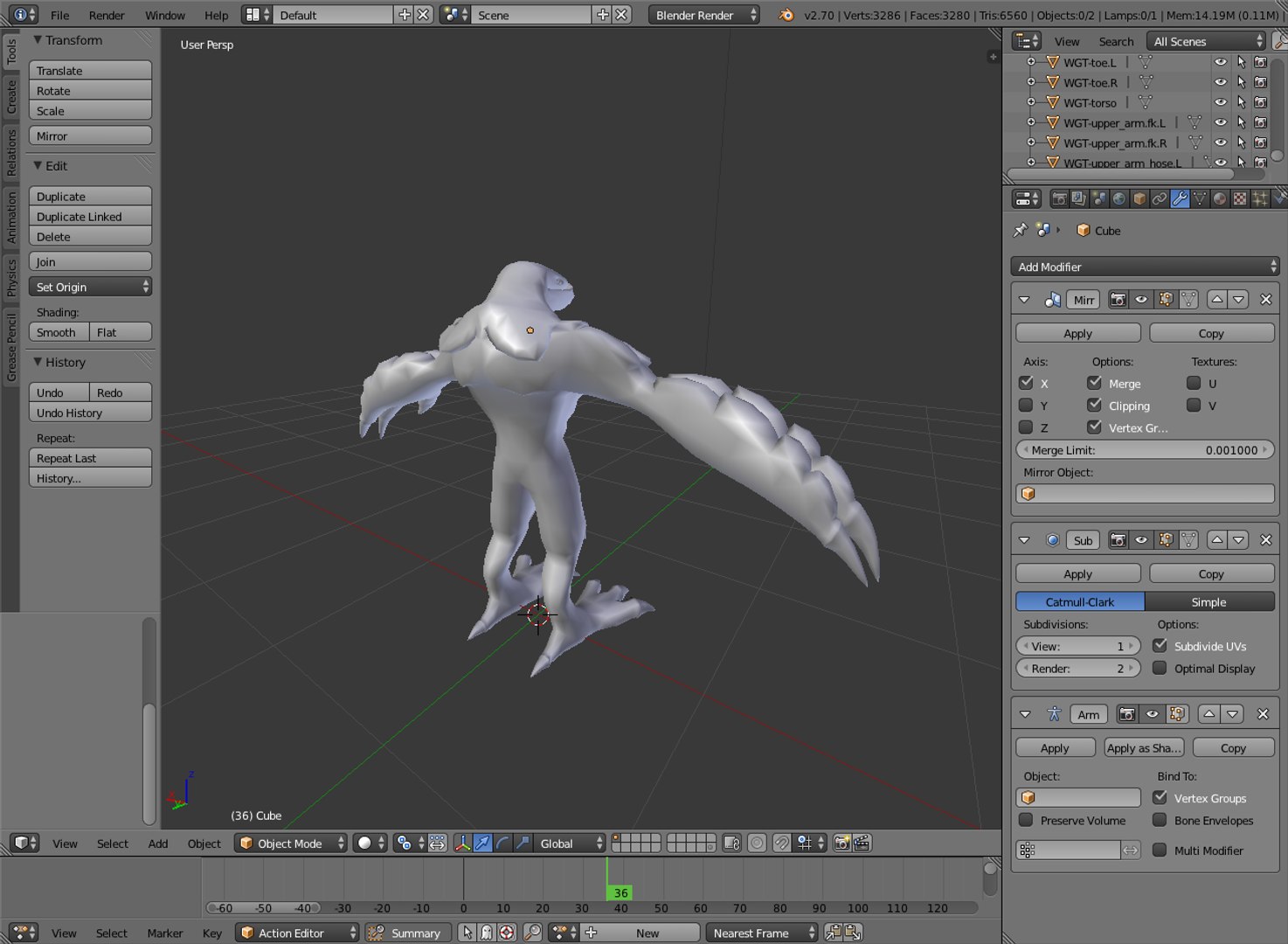Toggle render camera icon for WGT-torso
This screenshot has width=1288, height=944.
point(1260,102)
